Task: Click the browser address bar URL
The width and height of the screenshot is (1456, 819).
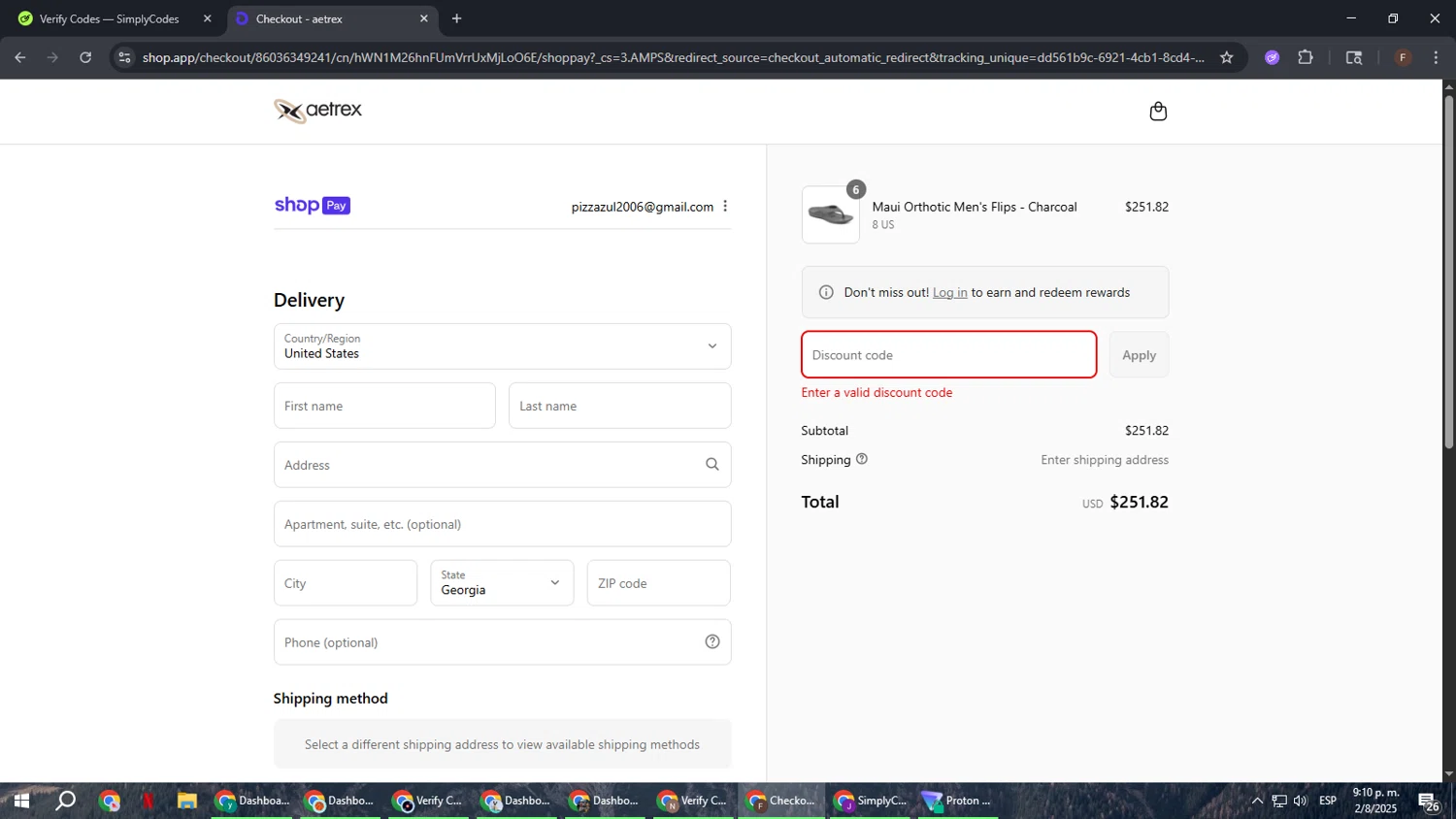Action: click(673, 57)
